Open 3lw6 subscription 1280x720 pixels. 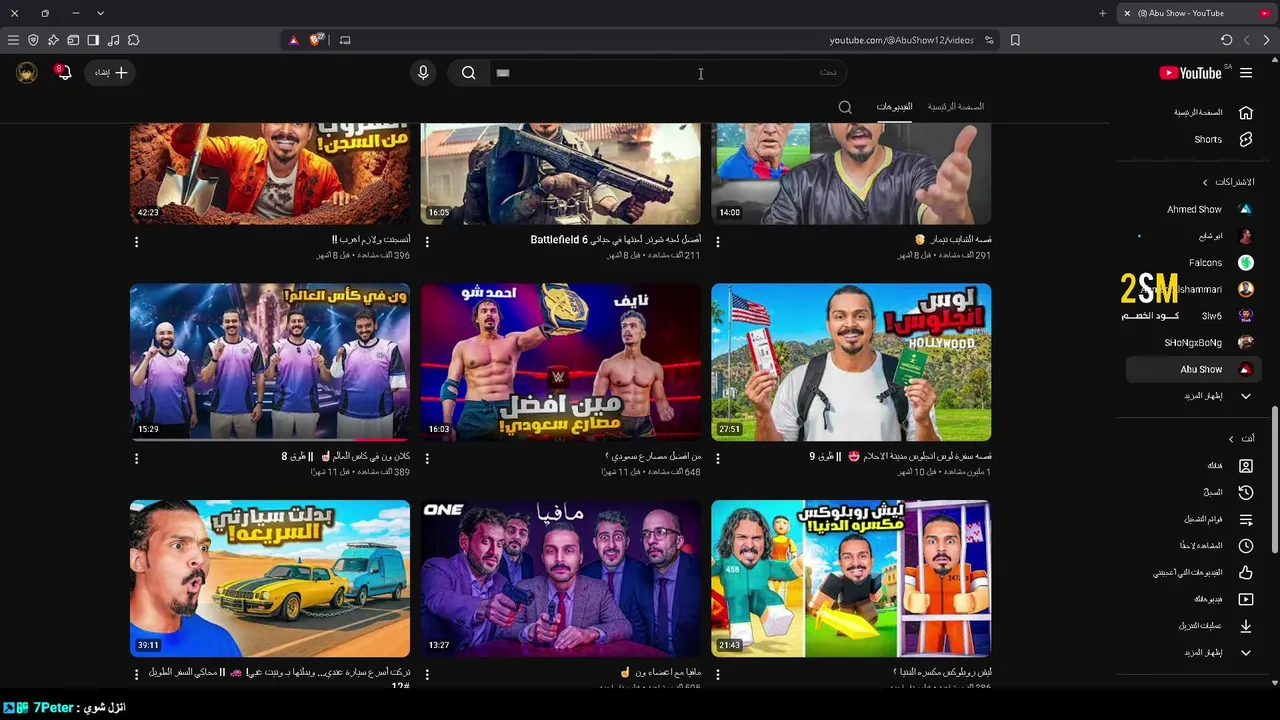pyautogui.click(x=1193, y=316)
